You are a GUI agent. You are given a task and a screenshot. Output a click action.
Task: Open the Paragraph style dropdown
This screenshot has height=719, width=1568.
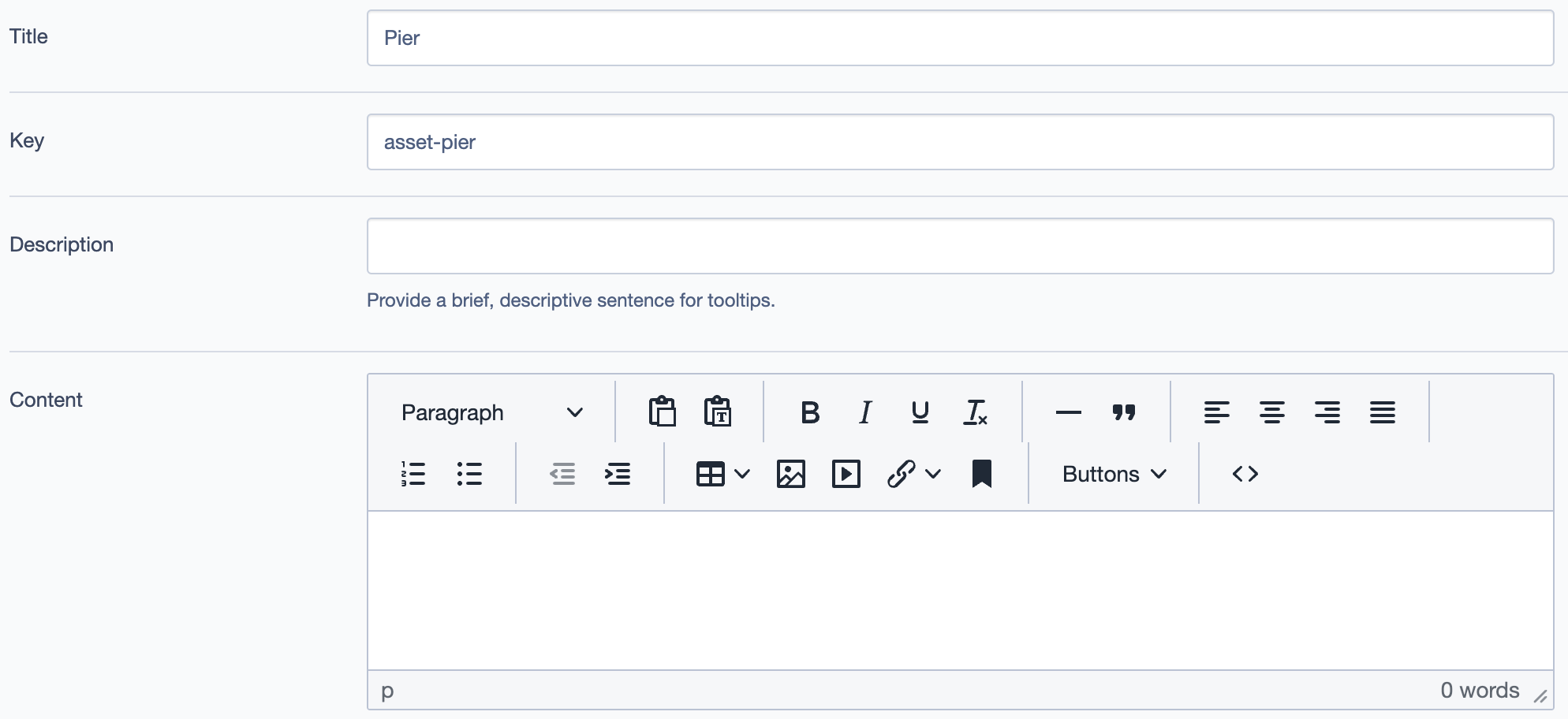489,412
